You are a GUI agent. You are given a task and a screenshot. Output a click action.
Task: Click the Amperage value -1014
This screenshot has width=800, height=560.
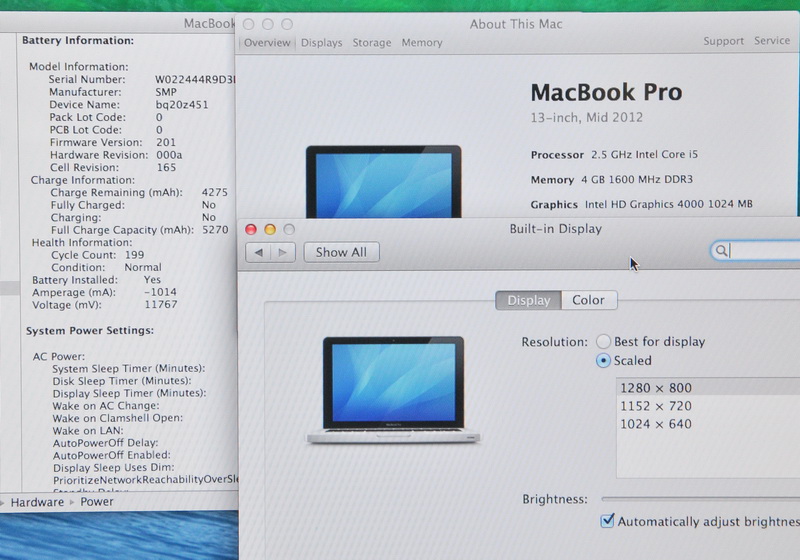(160, 292)
